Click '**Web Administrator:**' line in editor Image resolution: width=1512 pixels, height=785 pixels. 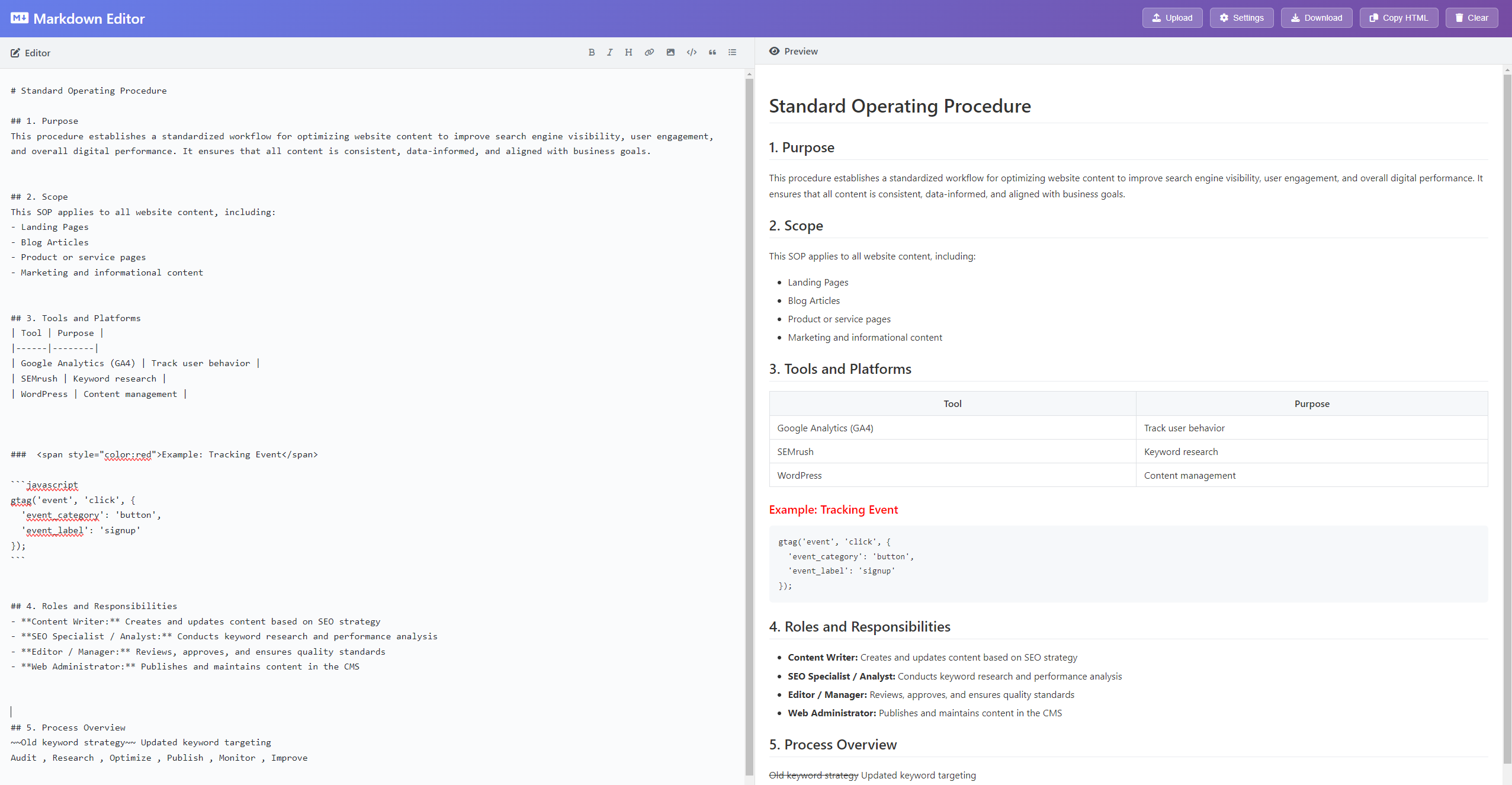pos(185,667)
